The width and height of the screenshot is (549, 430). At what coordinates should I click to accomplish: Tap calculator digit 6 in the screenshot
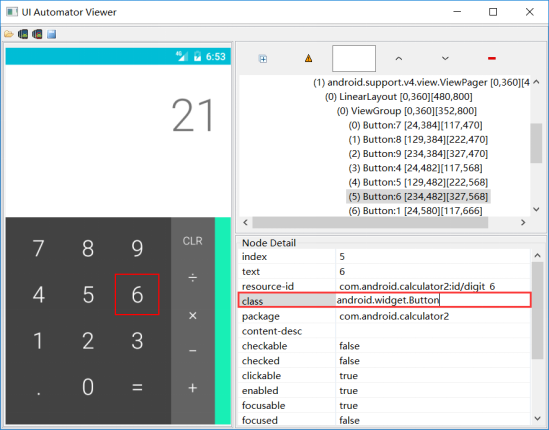(137, 294)
